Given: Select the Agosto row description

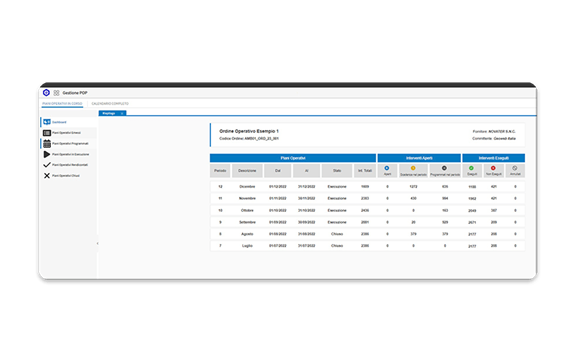Looking at the screenshot, I should click(247, 234).
